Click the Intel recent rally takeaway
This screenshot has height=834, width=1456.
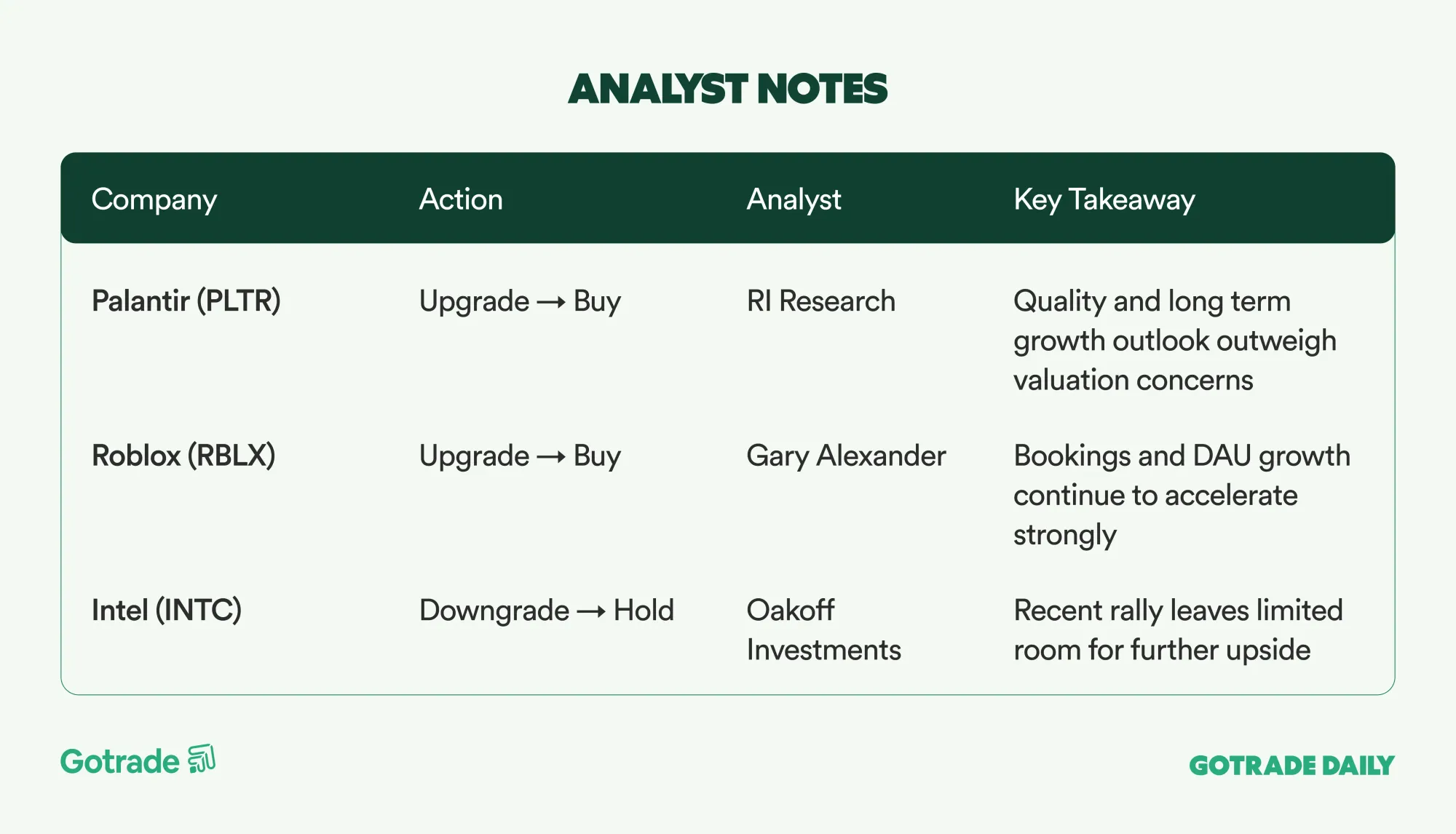[1177, 630]
